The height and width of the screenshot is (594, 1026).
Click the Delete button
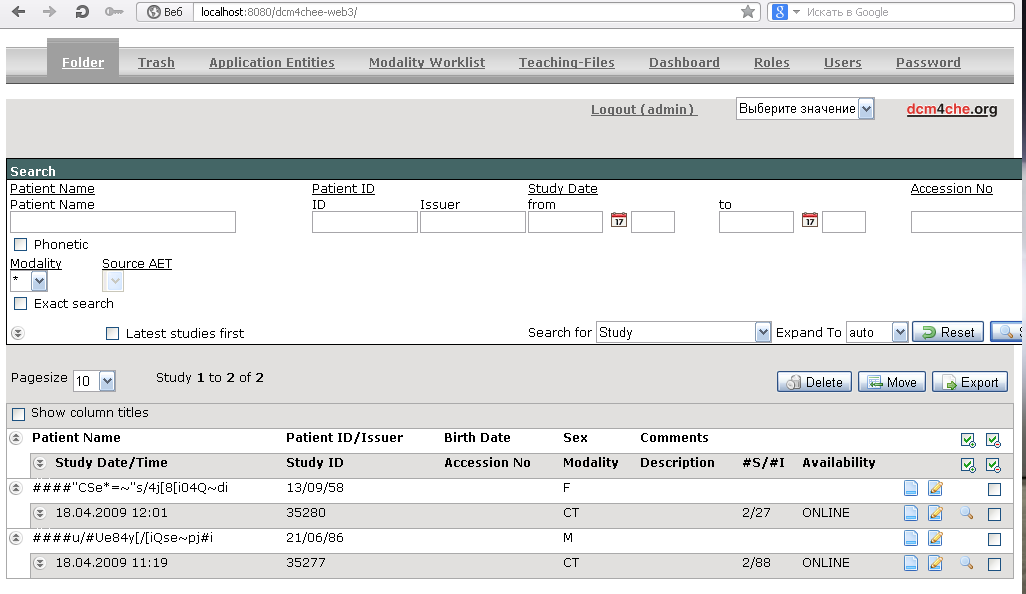(814, 382)
